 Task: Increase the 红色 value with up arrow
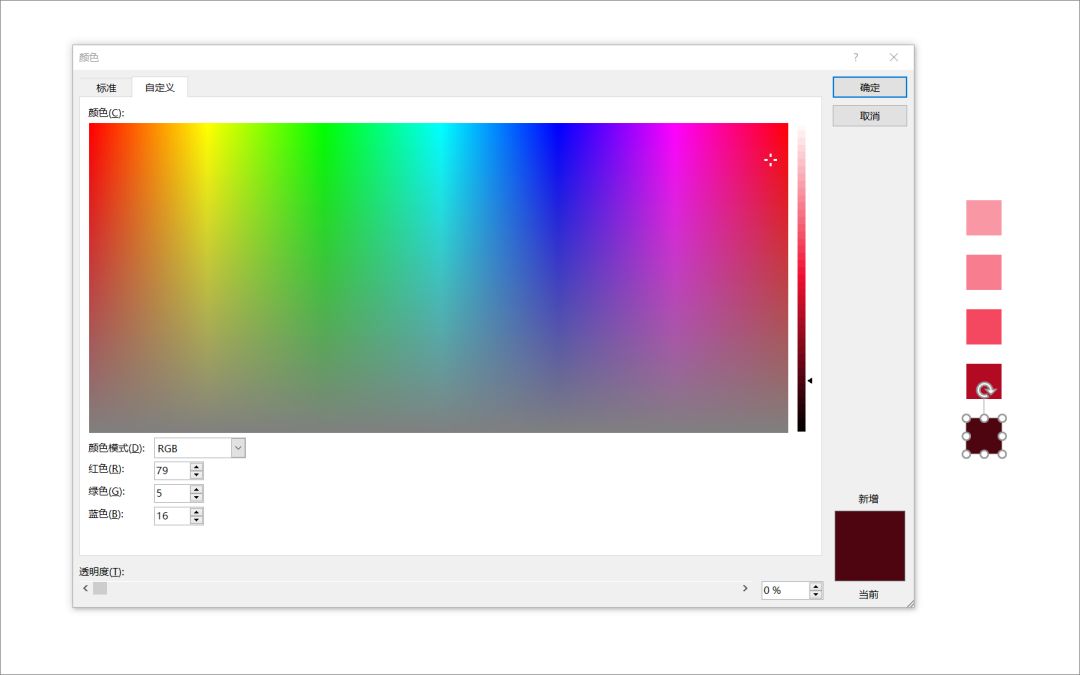click(197, 466)
